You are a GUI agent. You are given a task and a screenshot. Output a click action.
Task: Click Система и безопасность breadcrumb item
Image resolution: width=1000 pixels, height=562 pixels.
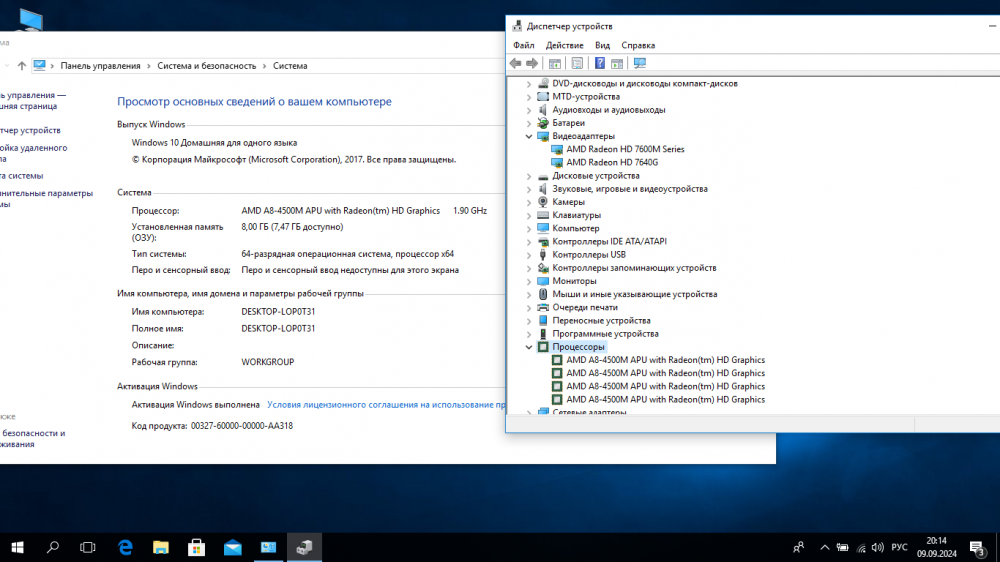click(x=207, y=66)
